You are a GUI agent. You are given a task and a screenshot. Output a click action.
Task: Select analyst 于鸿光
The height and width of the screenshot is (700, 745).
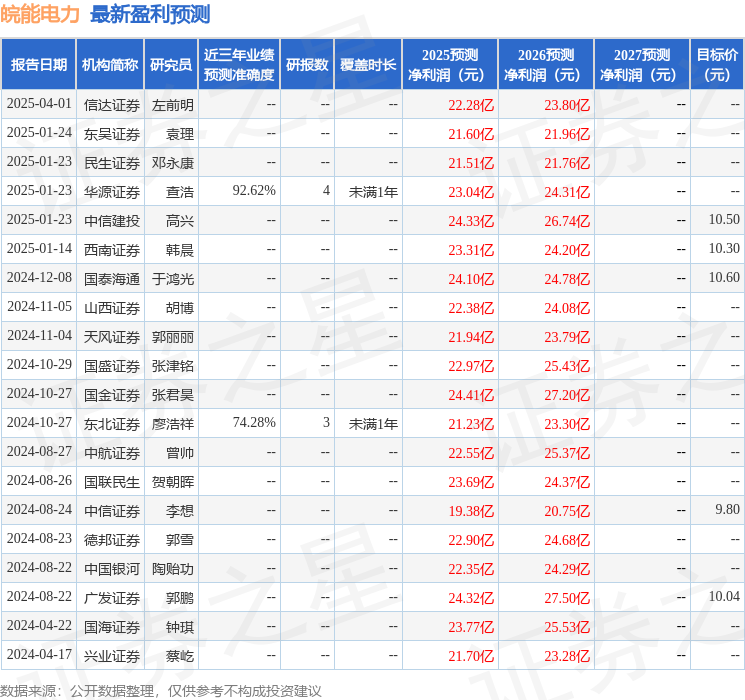[x=172, y=279]
